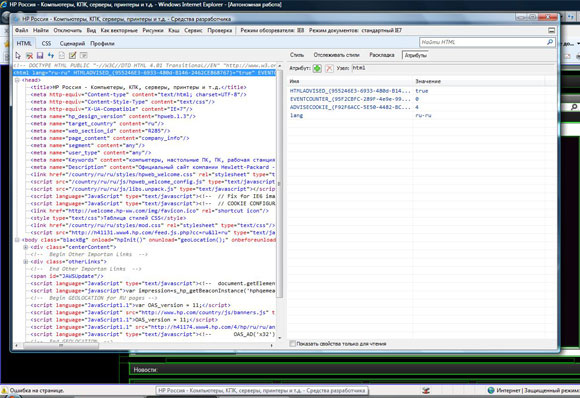Click the Internet zone globe icon
Image resolution: width=580 pixels, height=398 pixels.
(x=491, y=390)
